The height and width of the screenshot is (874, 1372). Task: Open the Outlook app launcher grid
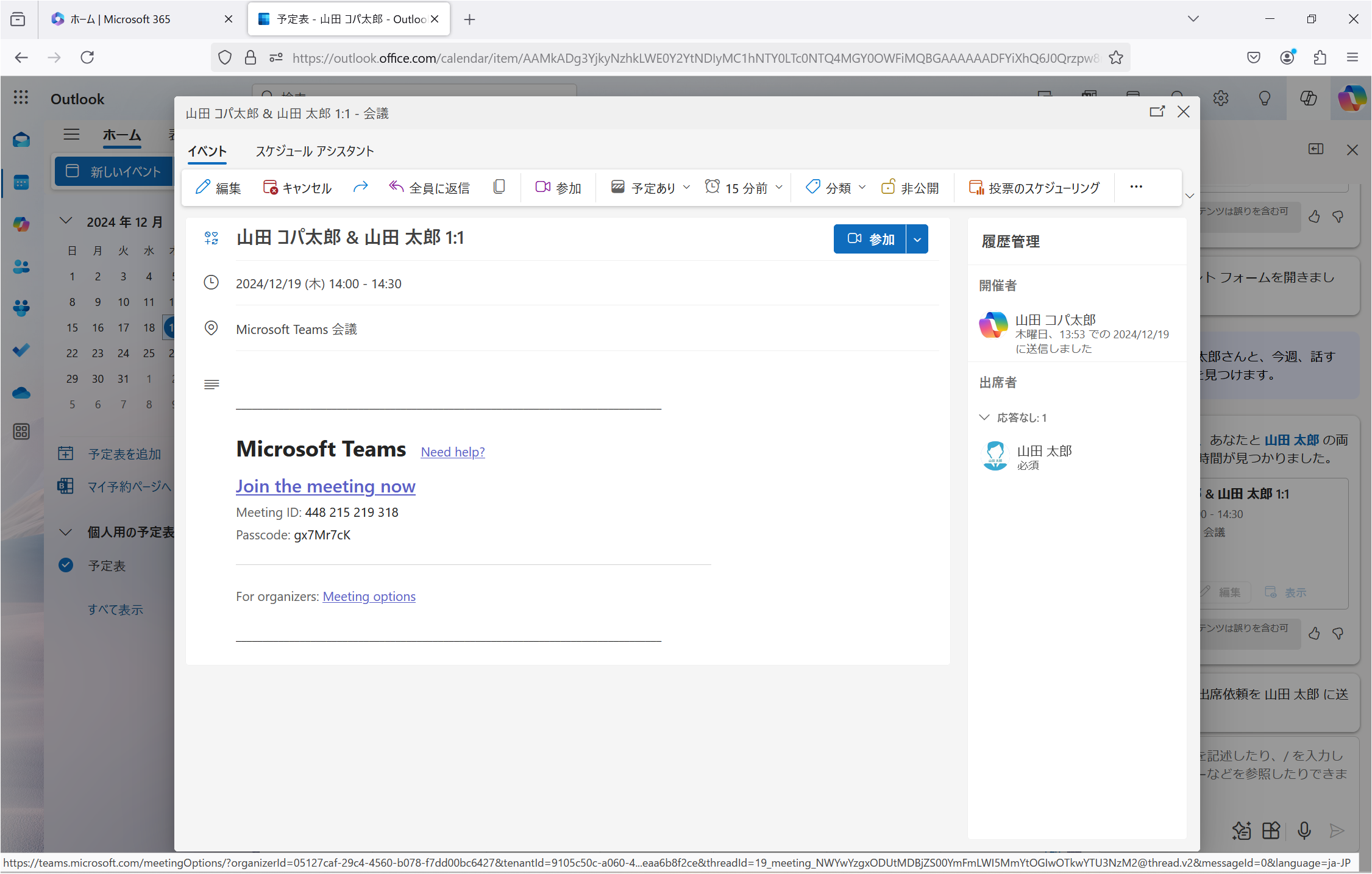tap(21, 98)
